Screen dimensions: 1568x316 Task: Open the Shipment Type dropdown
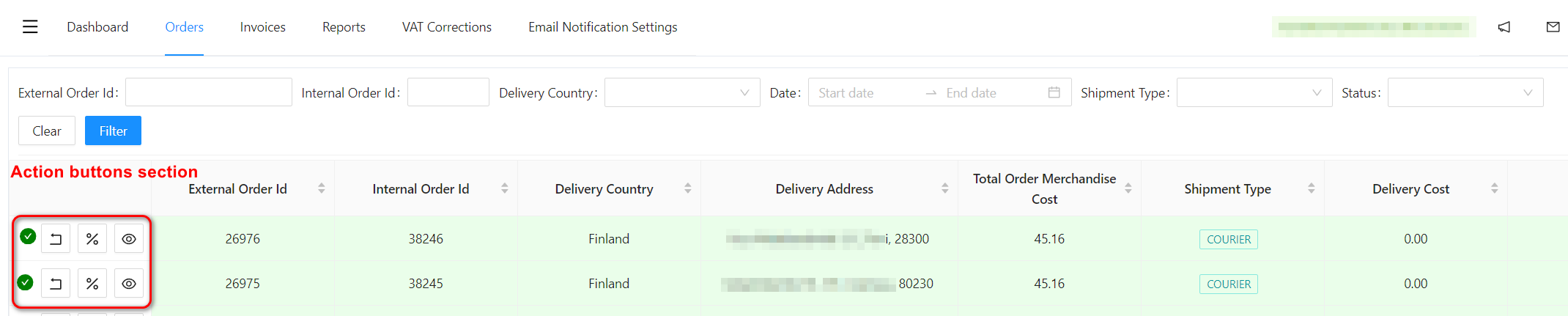pyautogui.click(x=1254, y=92)
